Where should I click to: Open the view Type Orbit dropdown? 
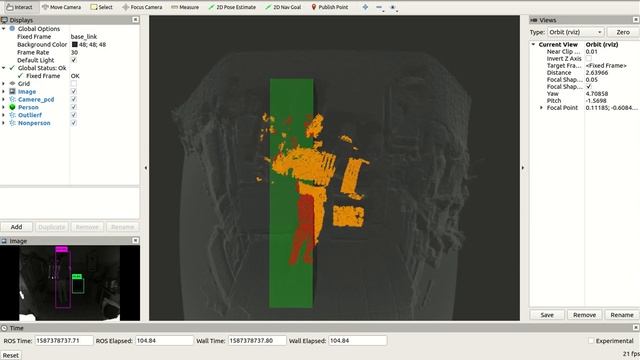576,32
